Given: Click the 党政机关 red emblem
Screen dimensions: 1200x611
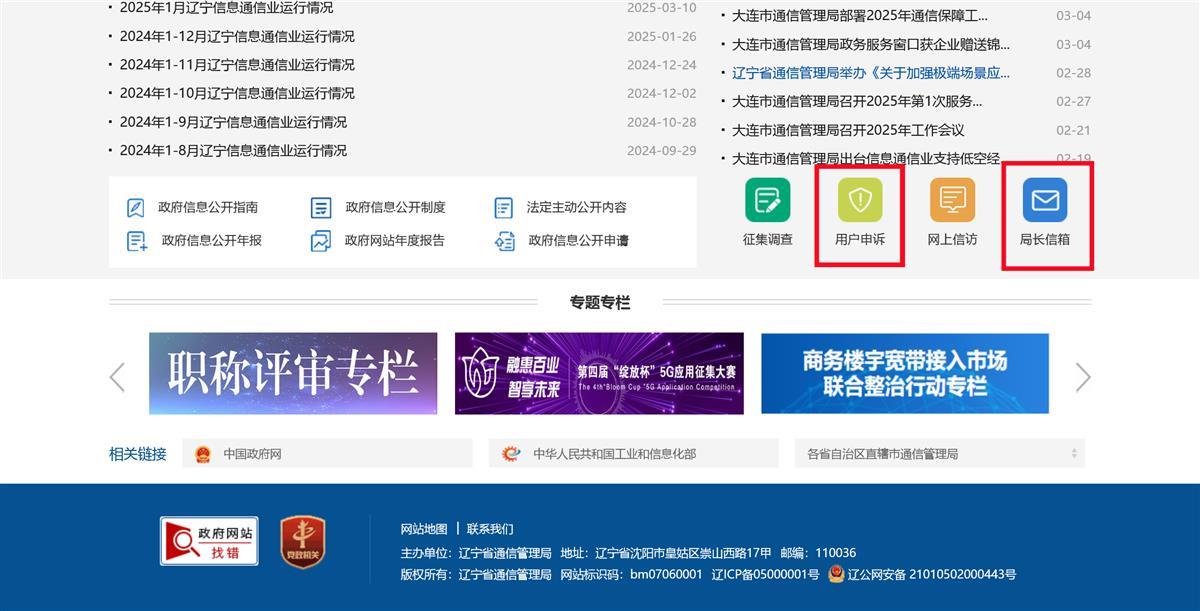Looking at the screenshot, I should click(x=302, y=542).
